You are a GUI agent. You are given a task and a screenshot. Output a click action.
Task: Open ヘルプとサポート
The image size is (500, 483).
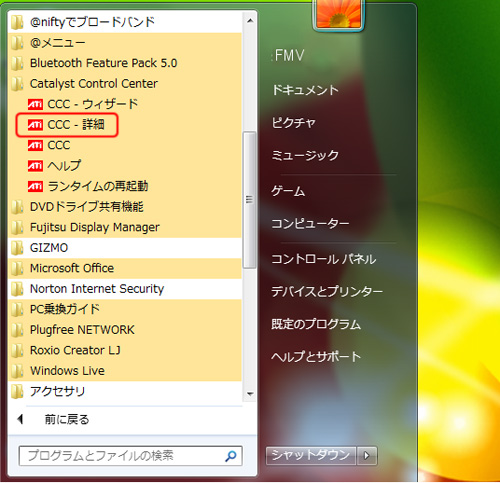pos(316,357)
